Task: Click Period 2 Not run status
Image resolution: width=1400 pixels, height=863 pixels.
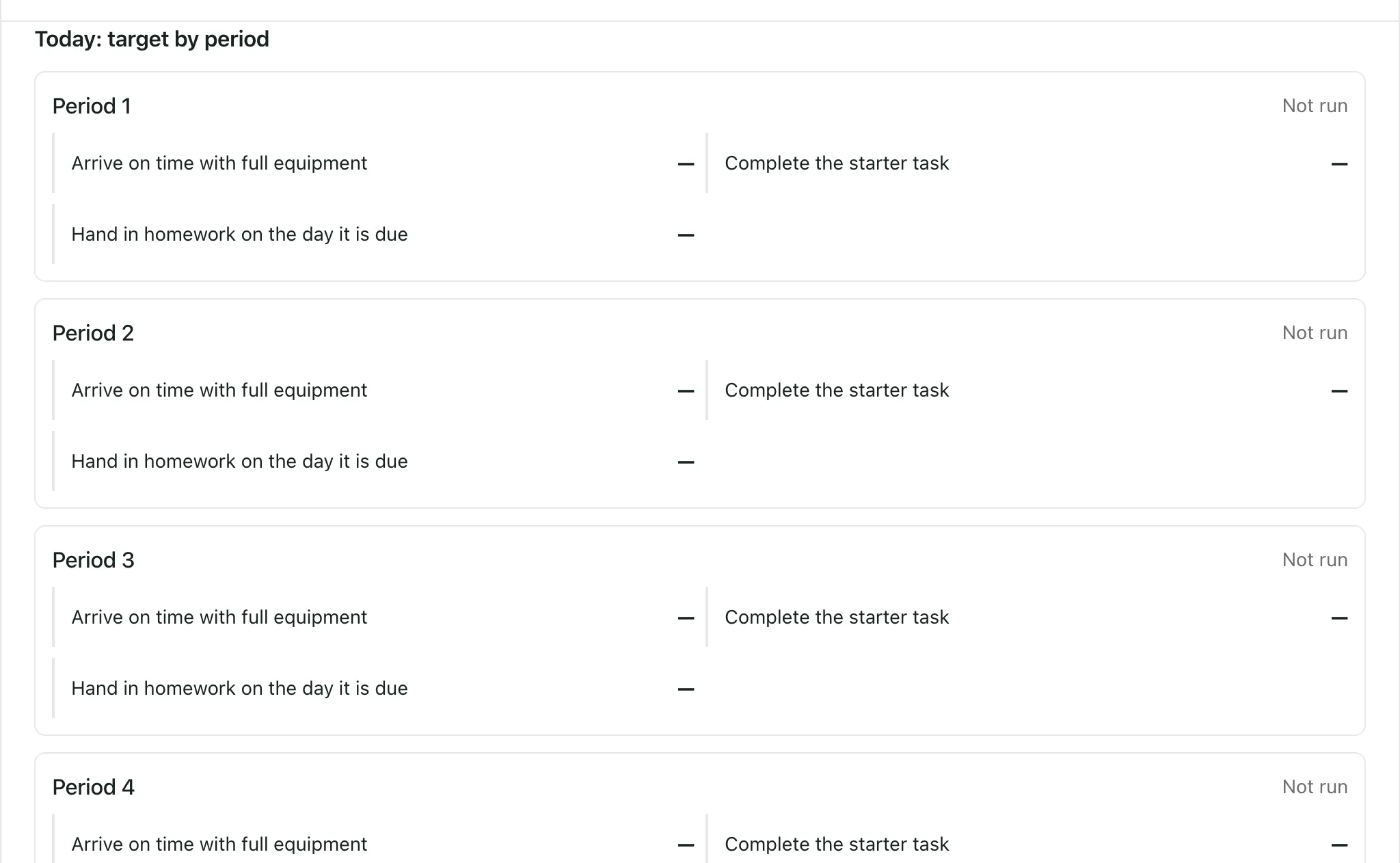Action: pos(1315,333)
